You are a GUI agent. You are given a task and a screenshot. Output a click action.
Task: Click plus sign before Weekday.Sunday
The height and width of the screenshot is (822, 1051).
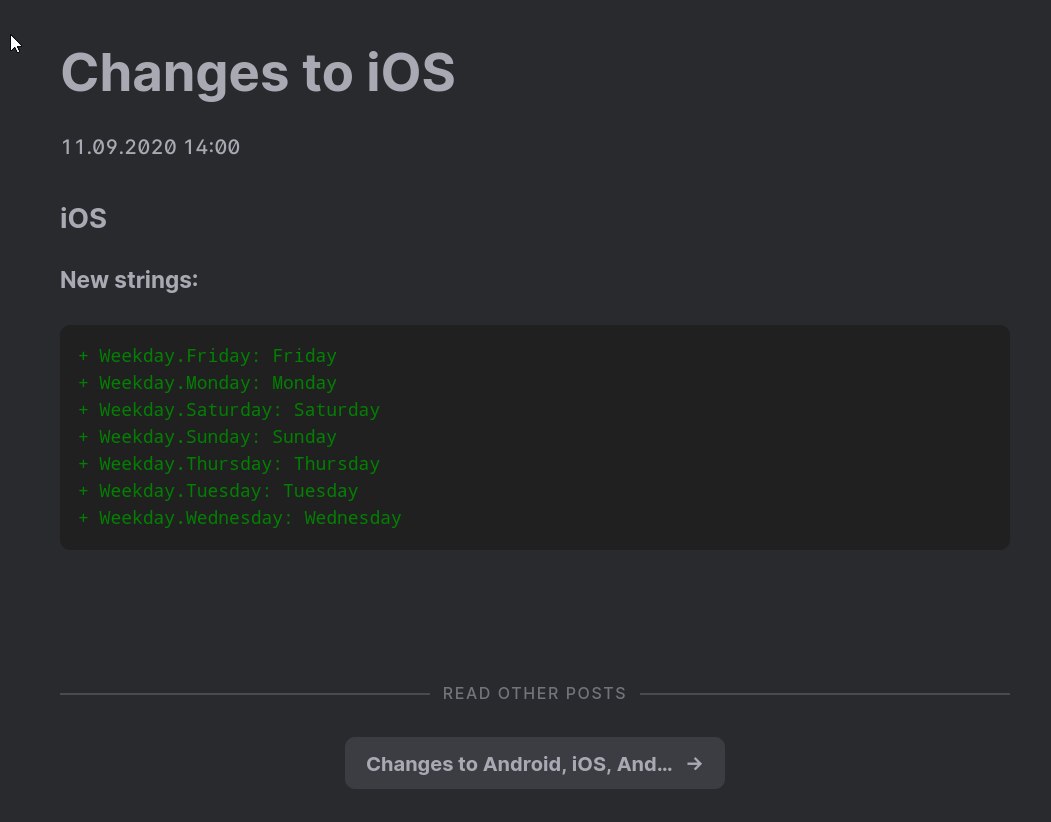pyautogui.click(x=83, y=437)
